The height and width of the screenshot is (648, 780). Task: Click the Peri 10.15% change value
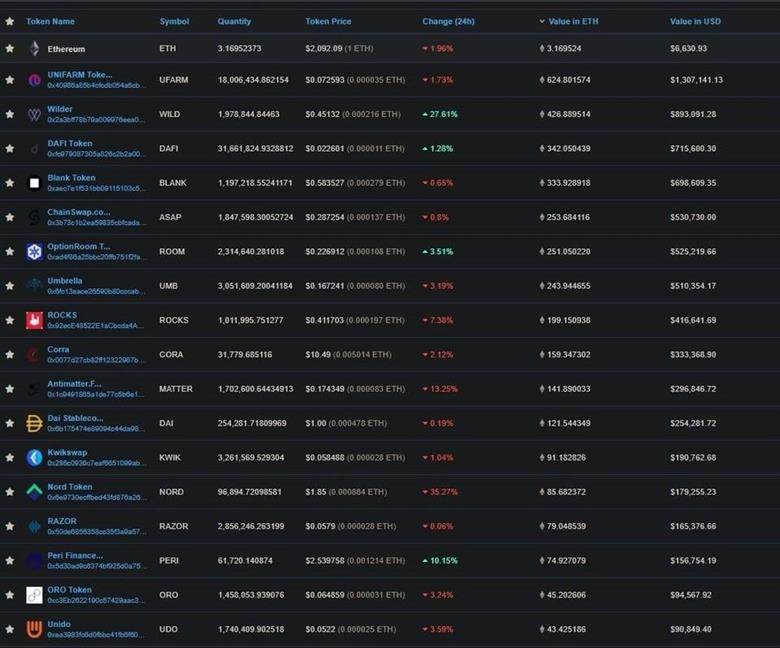(x=440, y=560)
